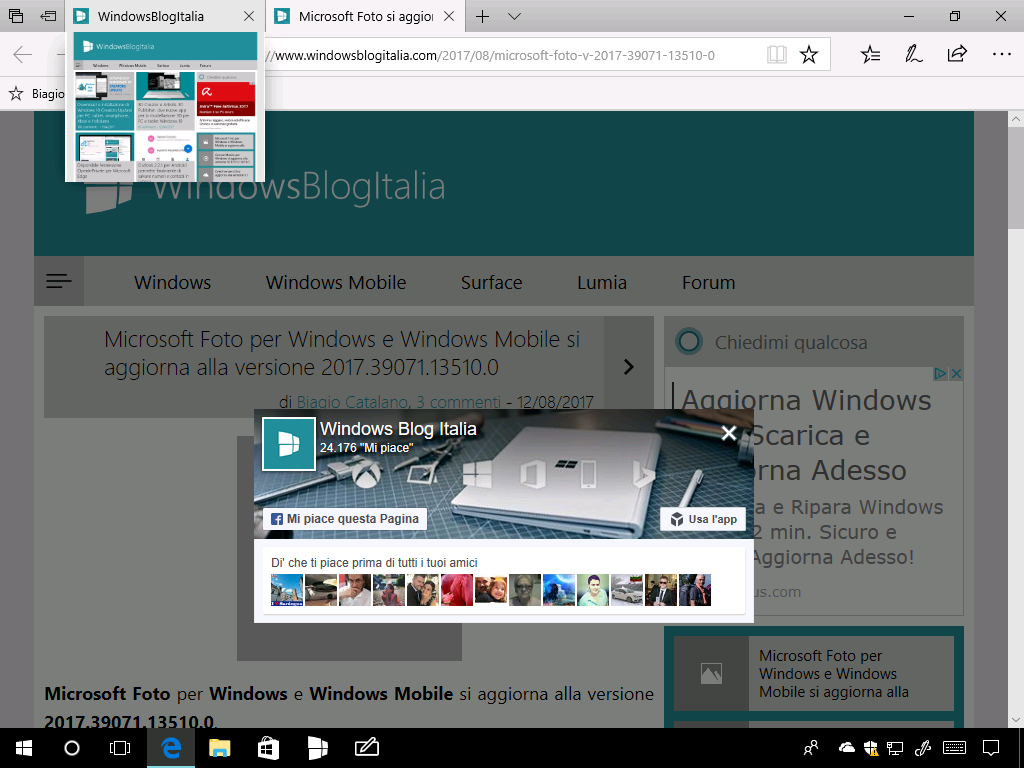Image resolution: width=1024 pixels, height=768 pixels.
Task: Close the WindowsBlogItalia tab
Action: click(249, 16)
